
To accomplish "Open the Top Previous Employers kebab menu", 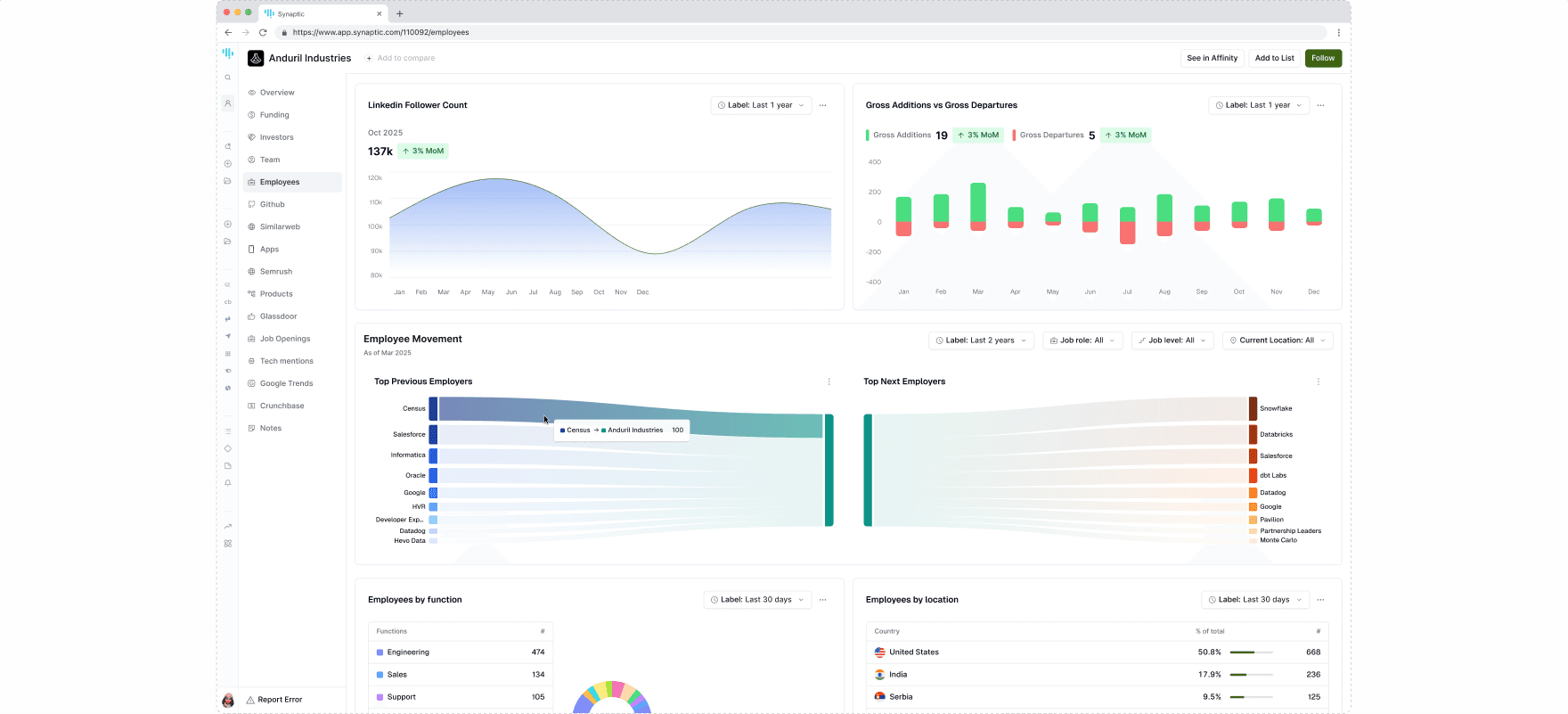I will [x=829, y=382].
